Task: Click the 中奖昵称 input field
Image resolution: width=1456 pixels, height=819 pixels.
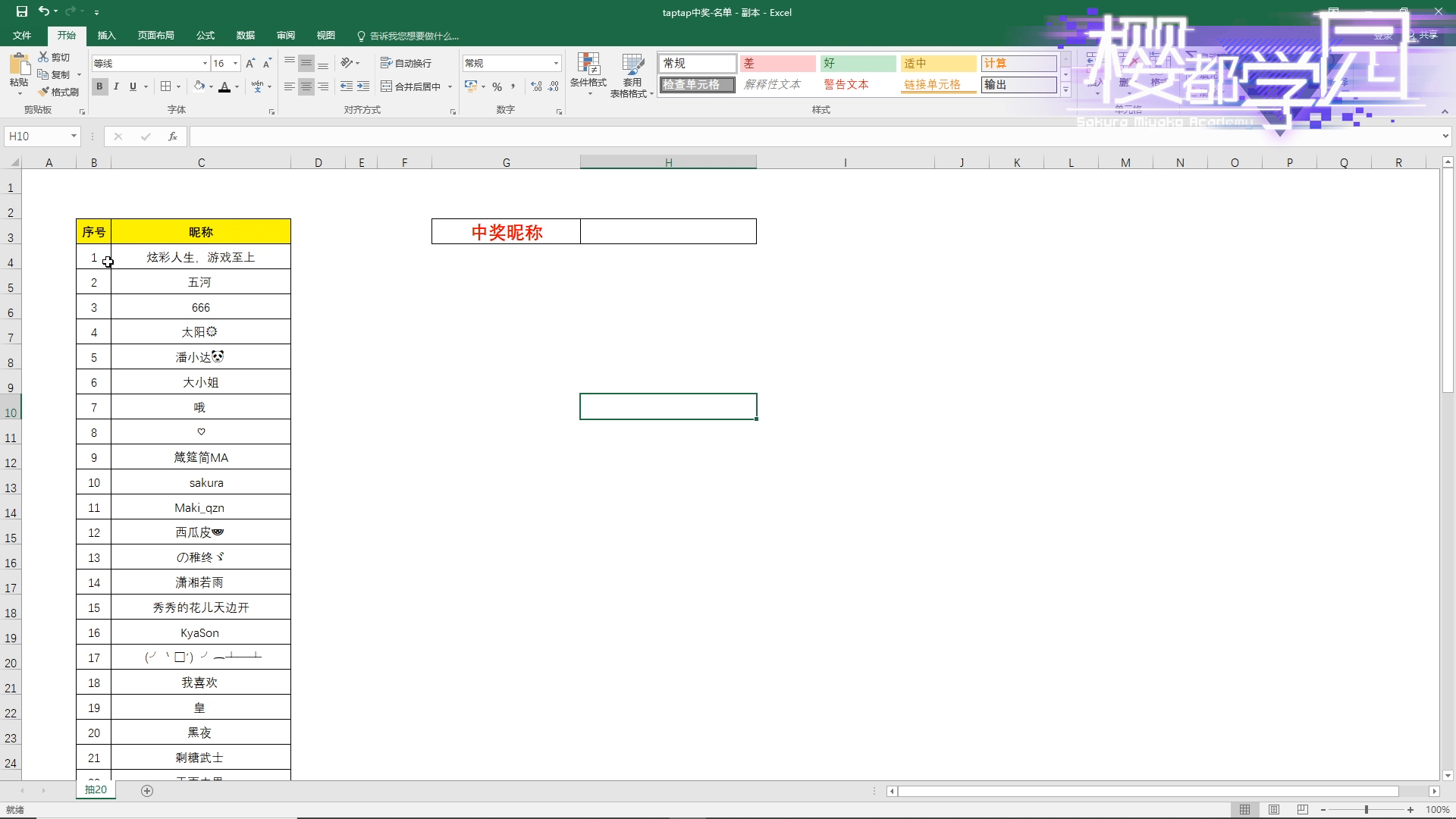Action: 668,232
